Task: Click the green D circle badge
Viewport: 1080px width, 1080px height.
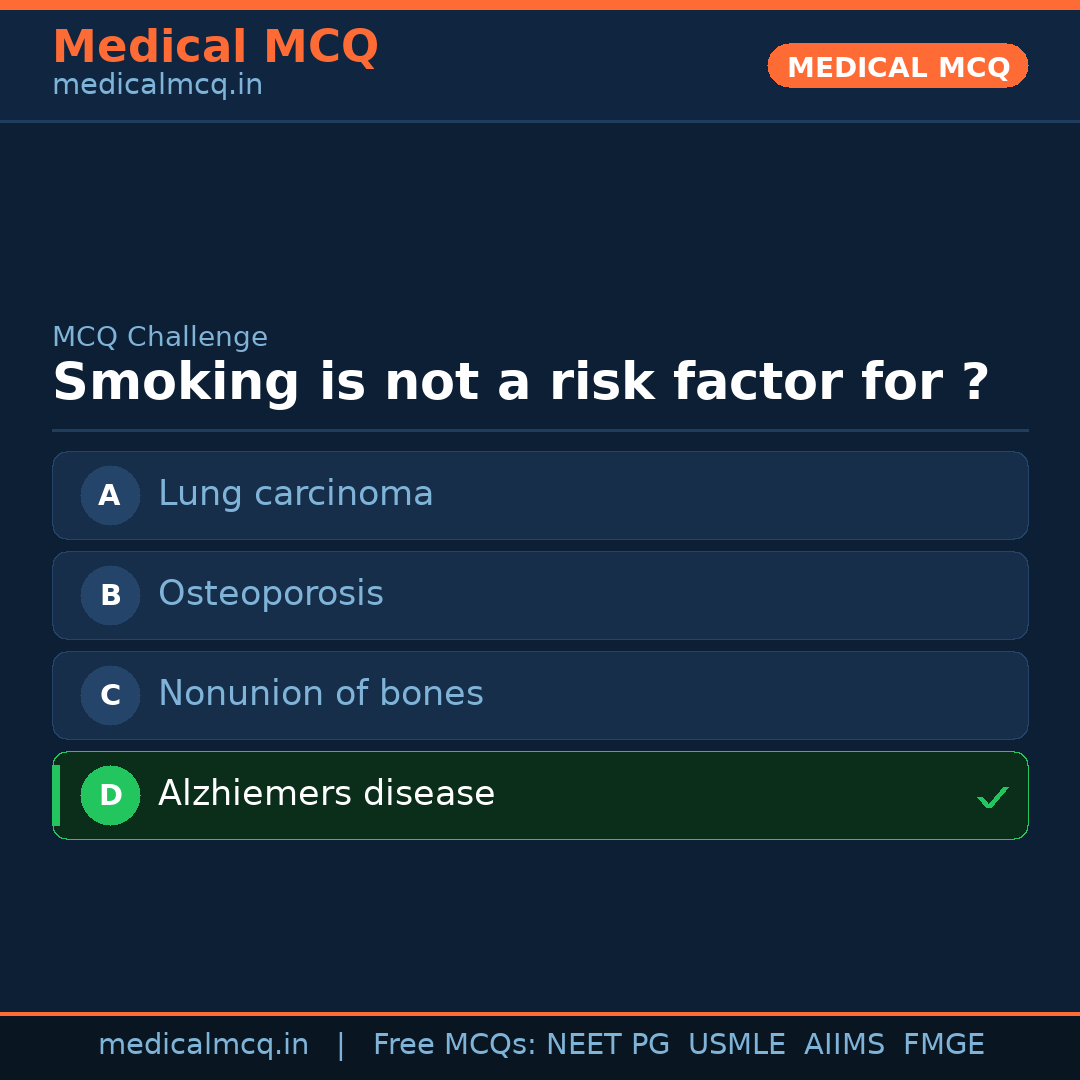Action: [110, 795]
